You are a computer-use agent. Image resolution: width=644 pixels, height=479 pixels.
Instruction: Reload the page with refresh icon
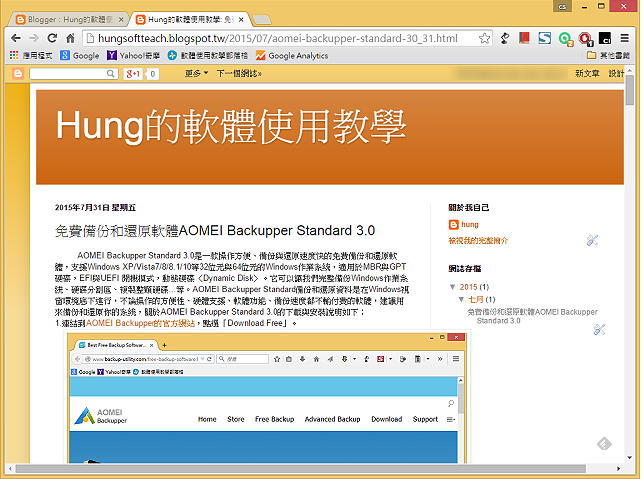click(52, 38)
